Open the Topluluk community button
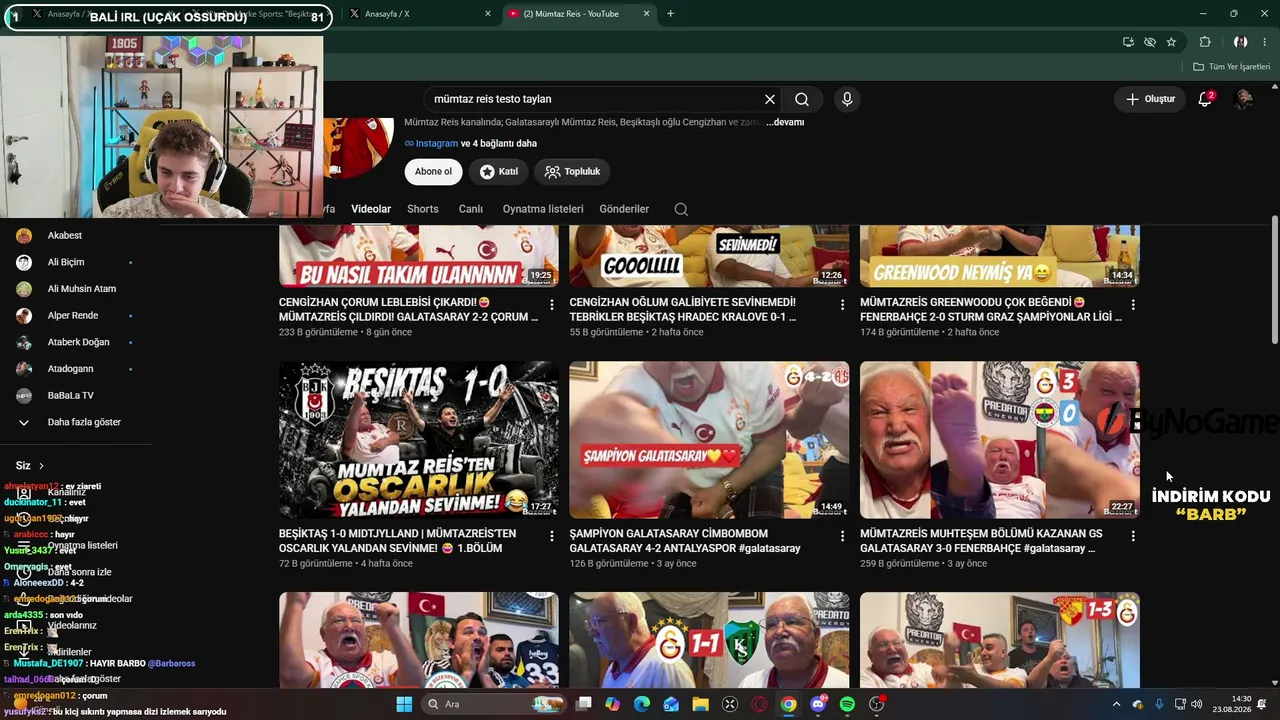The height and width of the screenshot is (720, 1280). [572, 172]
